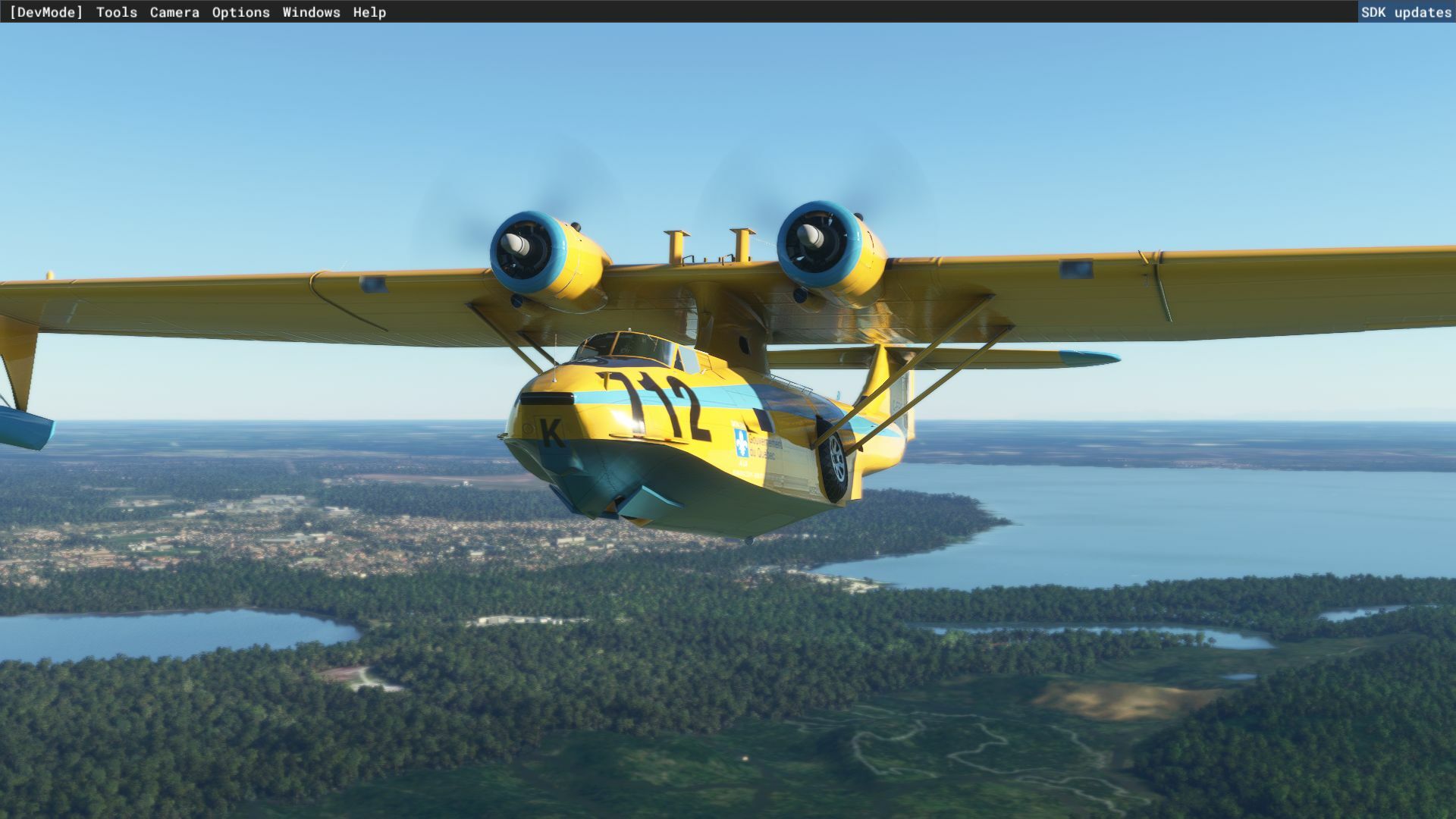Screen dimensions: 1456x819
Task: Click the [DevMode] label in menu bar
Action: [x=46, y=12]
